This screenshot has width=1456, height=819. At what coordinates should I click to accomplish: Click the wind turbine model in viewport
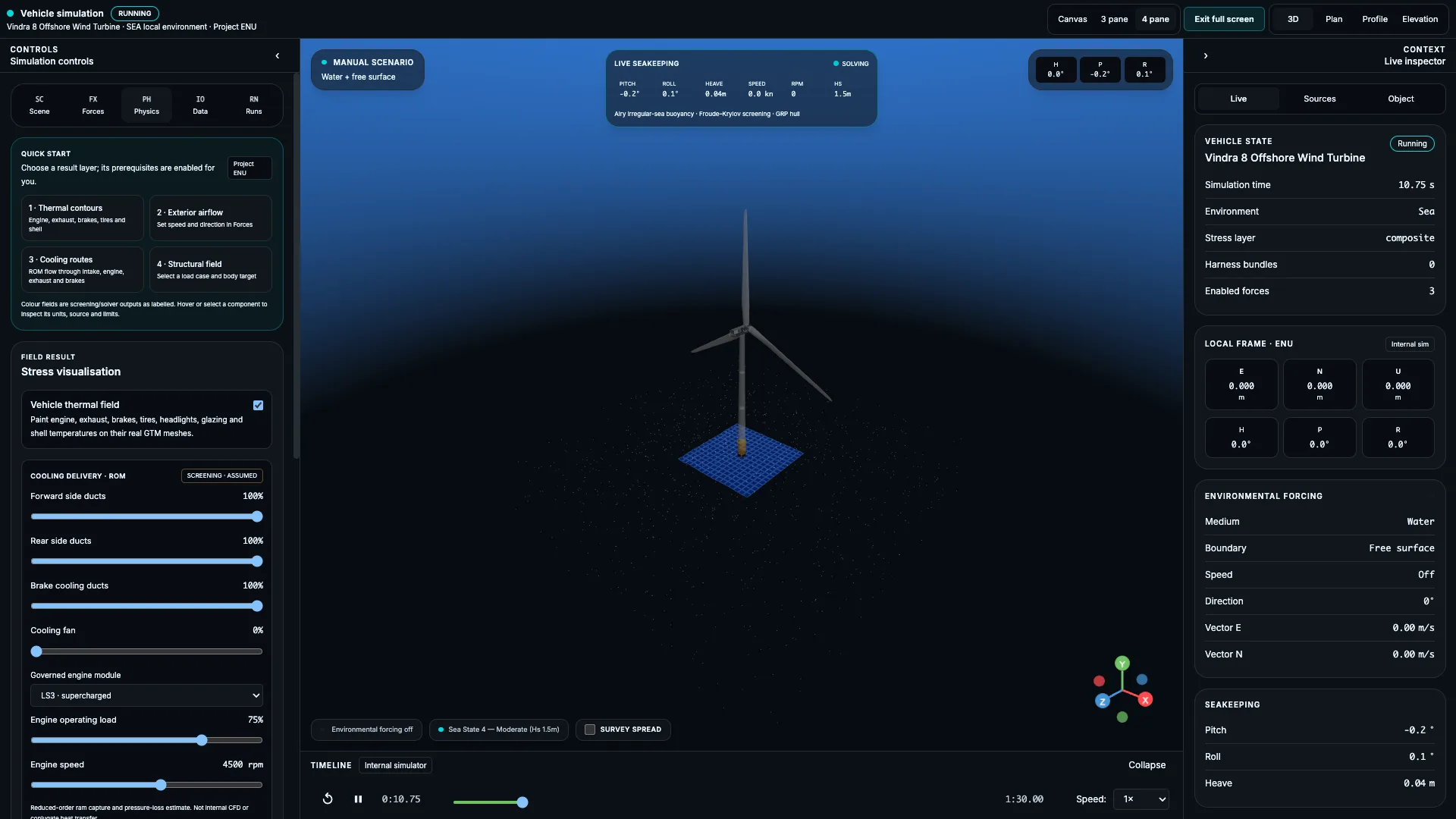(744, 334)
